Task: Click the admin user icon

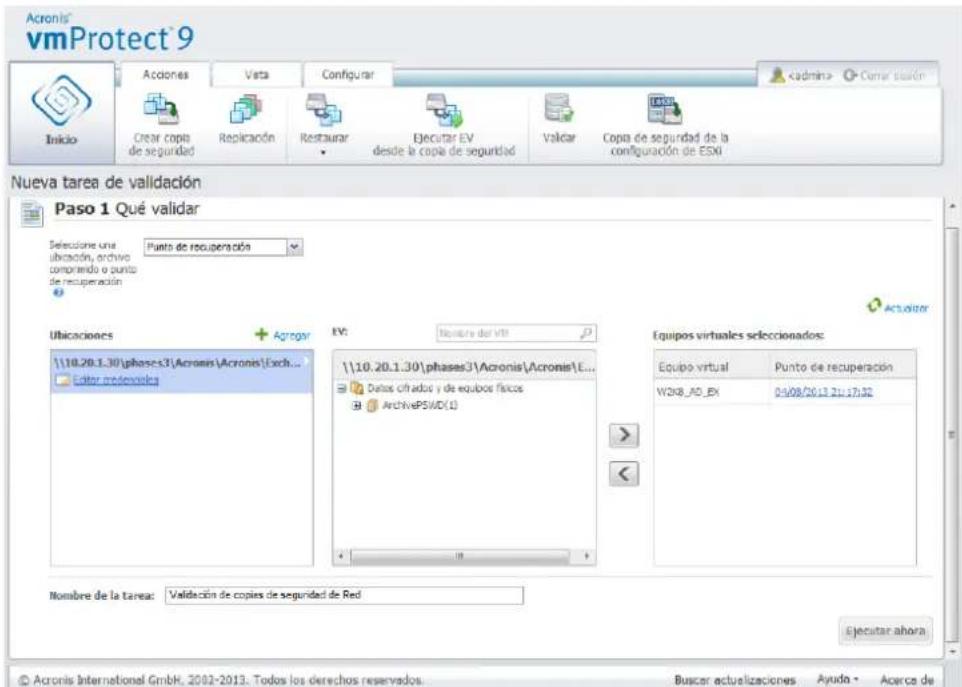Action: point(777,75)
